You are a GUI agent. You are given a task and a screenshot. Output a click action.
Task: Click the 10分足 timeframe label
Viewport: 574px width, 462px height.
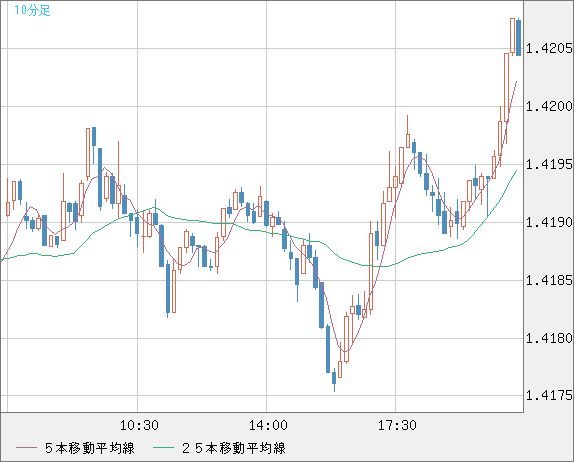point(32,10)
